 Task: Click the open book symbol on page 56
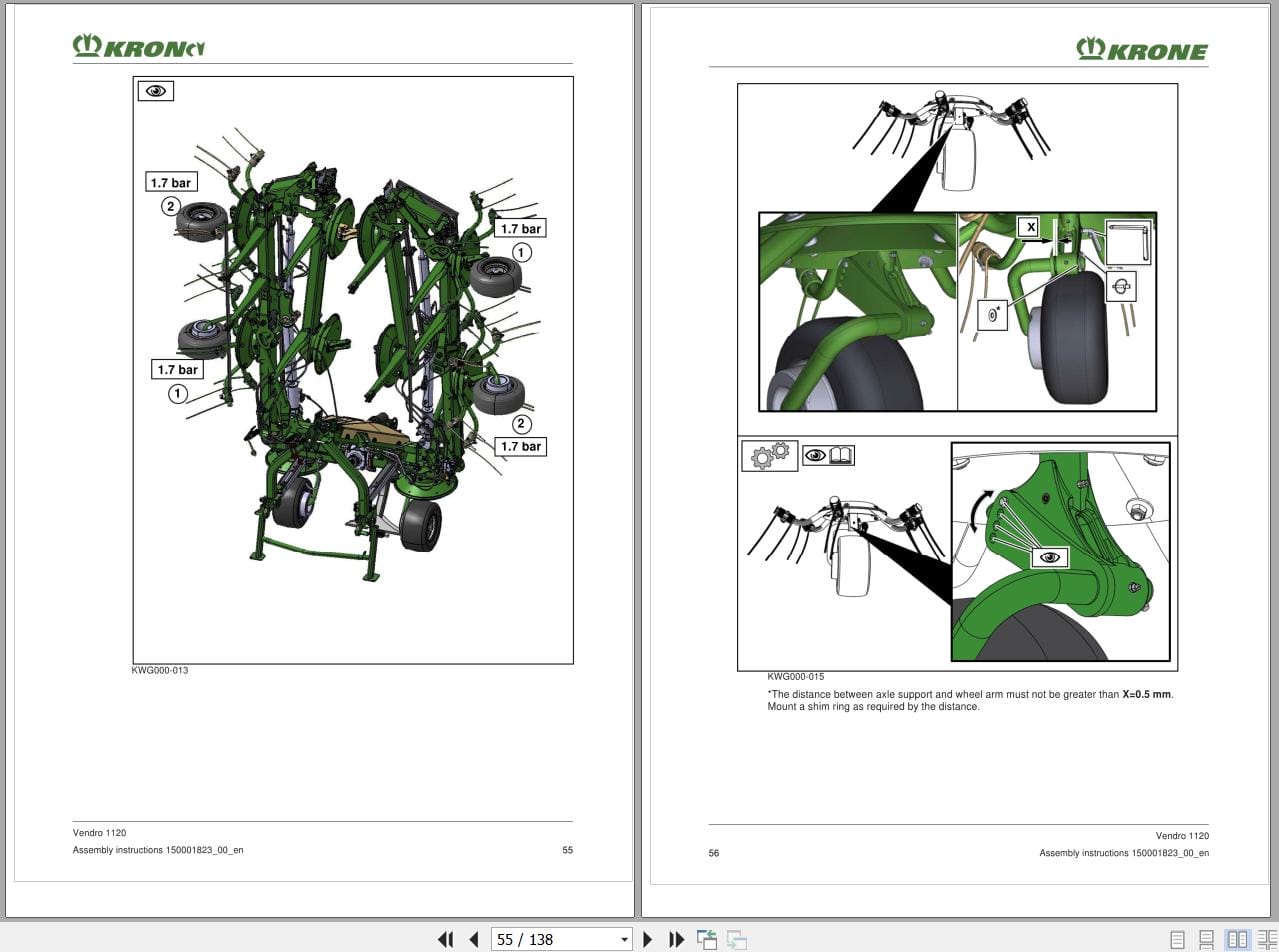pyautogui.click(x=837, y=455)
